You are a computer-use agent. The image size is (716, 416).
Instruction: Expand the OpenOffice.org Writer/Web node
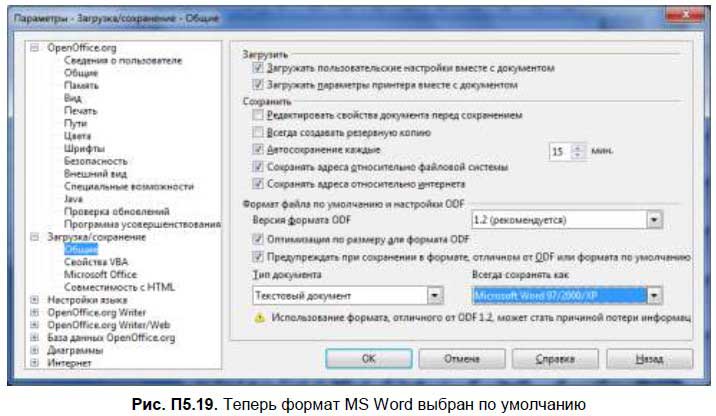[34, 325]
